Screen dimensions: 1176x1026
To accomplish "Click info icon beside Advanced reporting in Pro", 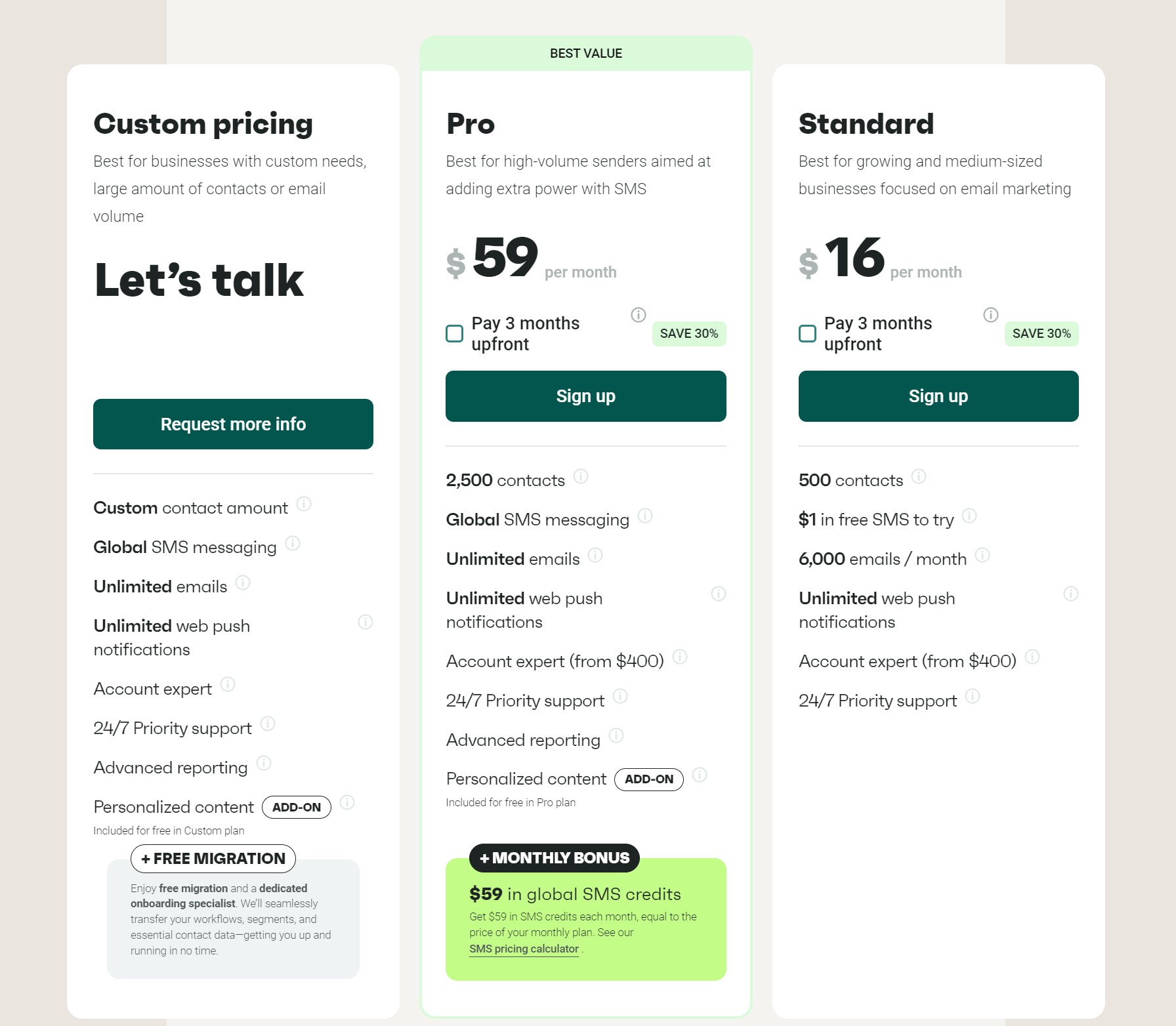I will coord(616,736).
